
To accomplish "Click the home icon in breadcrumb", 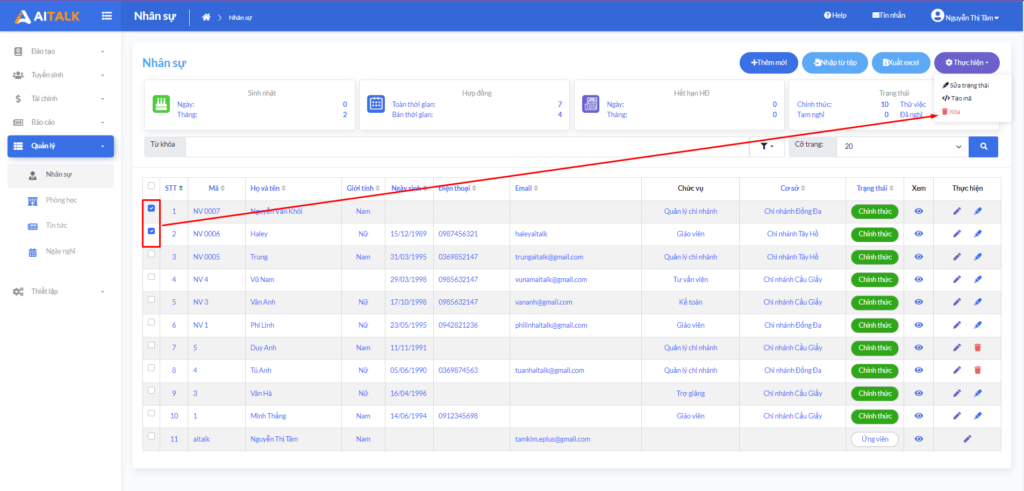I will (x=206, y=17).
